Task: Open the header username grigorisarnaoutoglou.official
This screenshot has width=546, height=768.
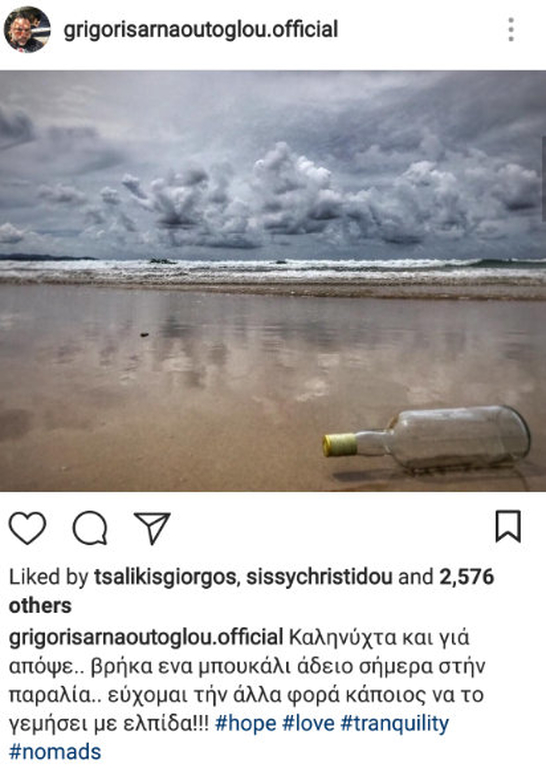Action: [x=201, y=29]
